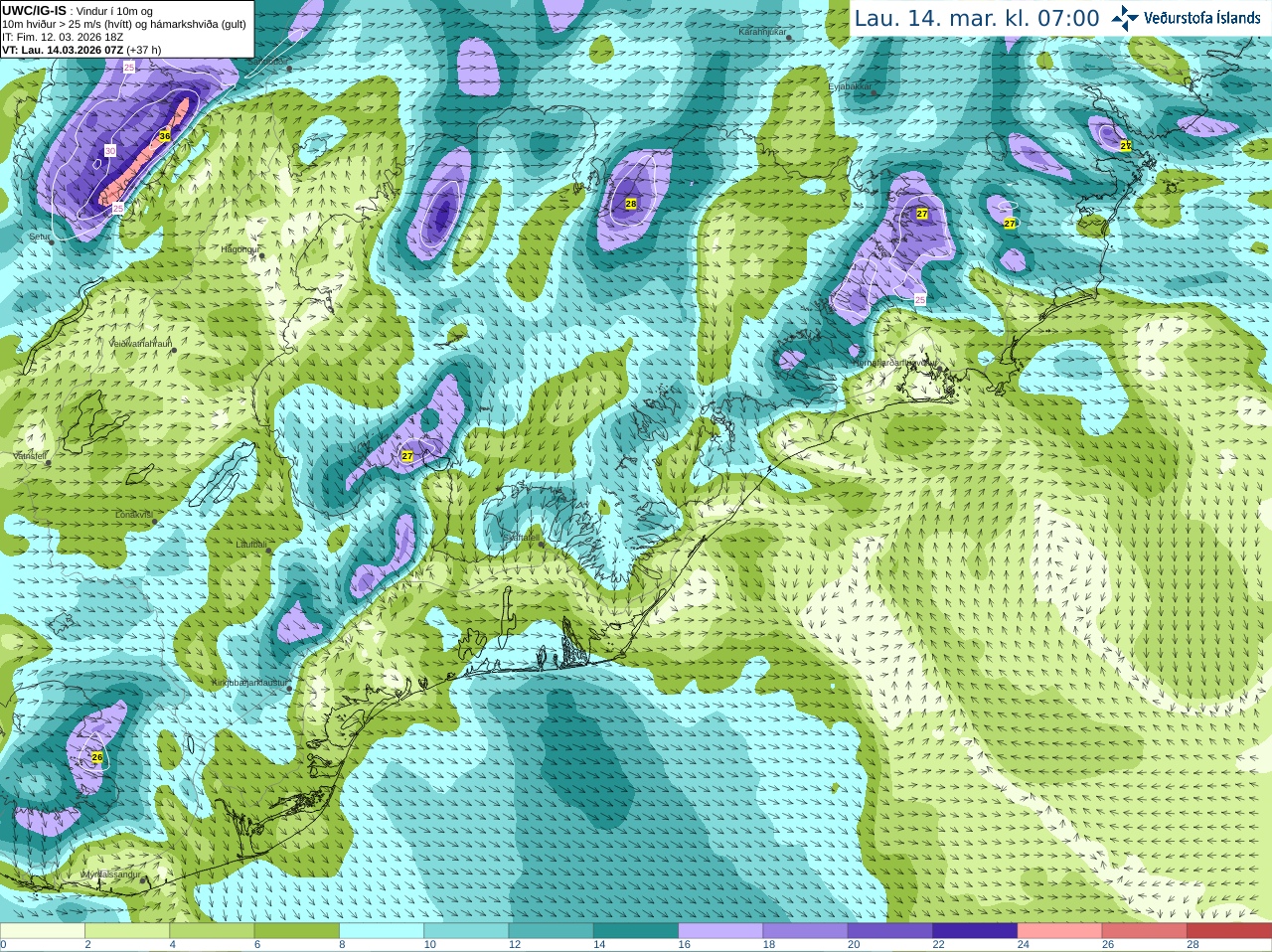Click the 18–20 m/s legend swatch
This screenshot has width=1272, height=952.
pyautogui.click(x=806, y=931)
